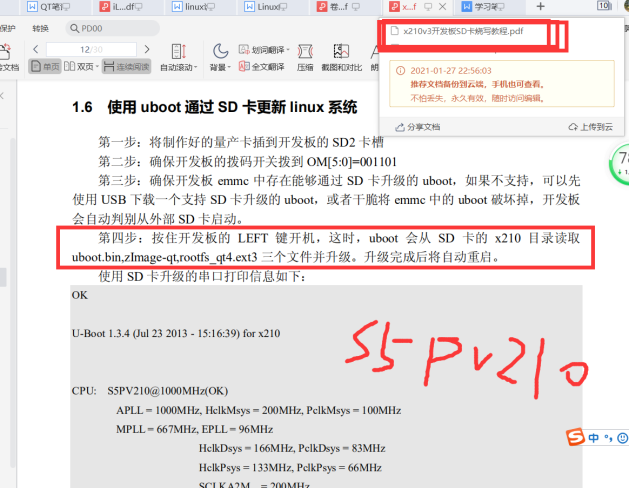Click the window count icon showing 10
Screen dimensions: 630x488
click(604, 6)
